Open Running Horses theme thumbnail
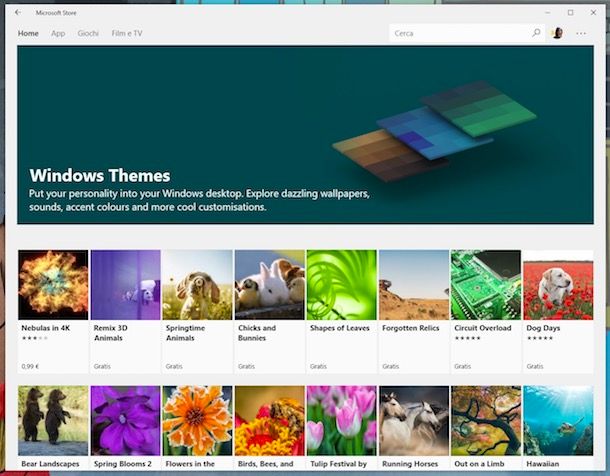This screenshot has width=610, height=476. 414,420
